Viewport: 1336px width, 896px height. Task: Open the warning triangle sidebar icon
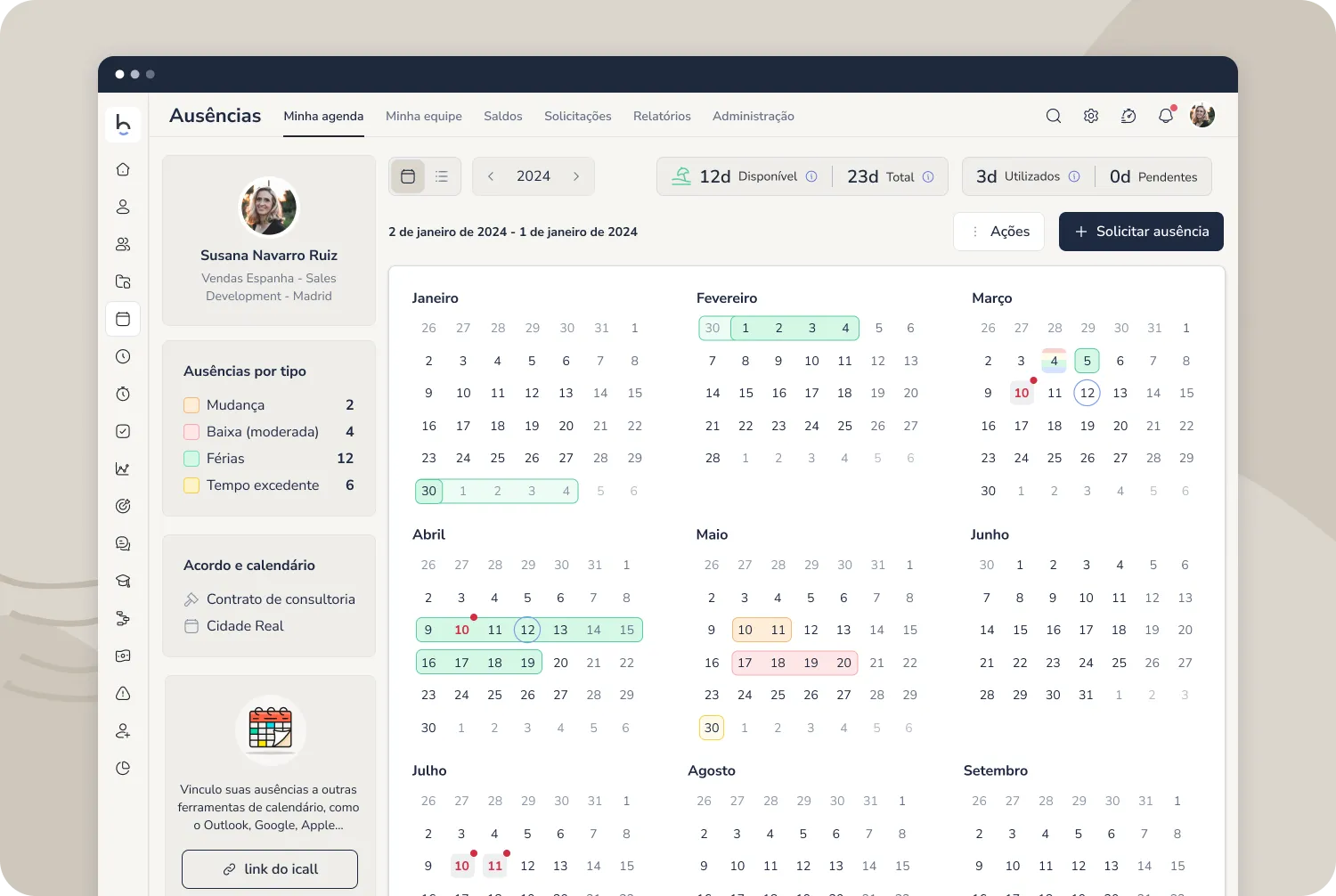(123, 693)
